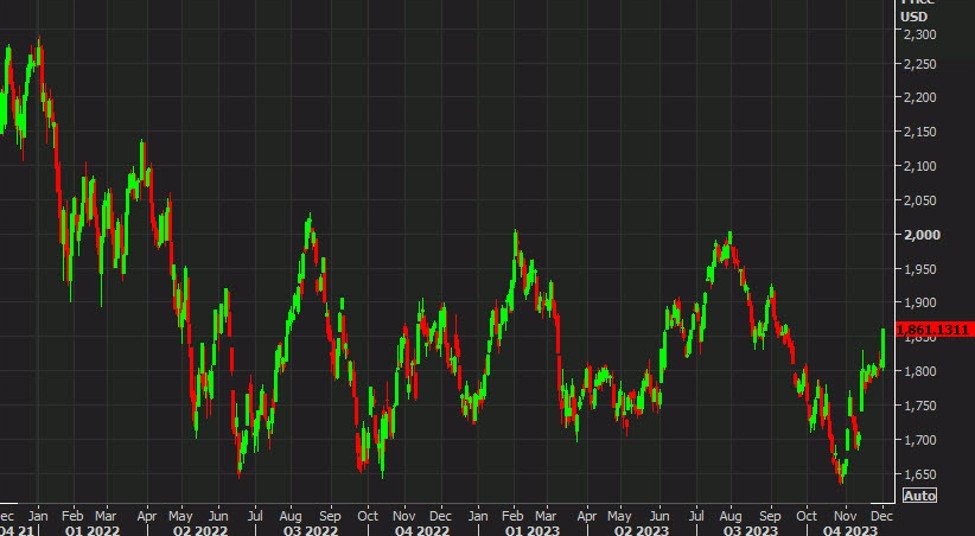Select Q2 2022 on the time axis
This screenshot has width=975, height=536.
200,530
